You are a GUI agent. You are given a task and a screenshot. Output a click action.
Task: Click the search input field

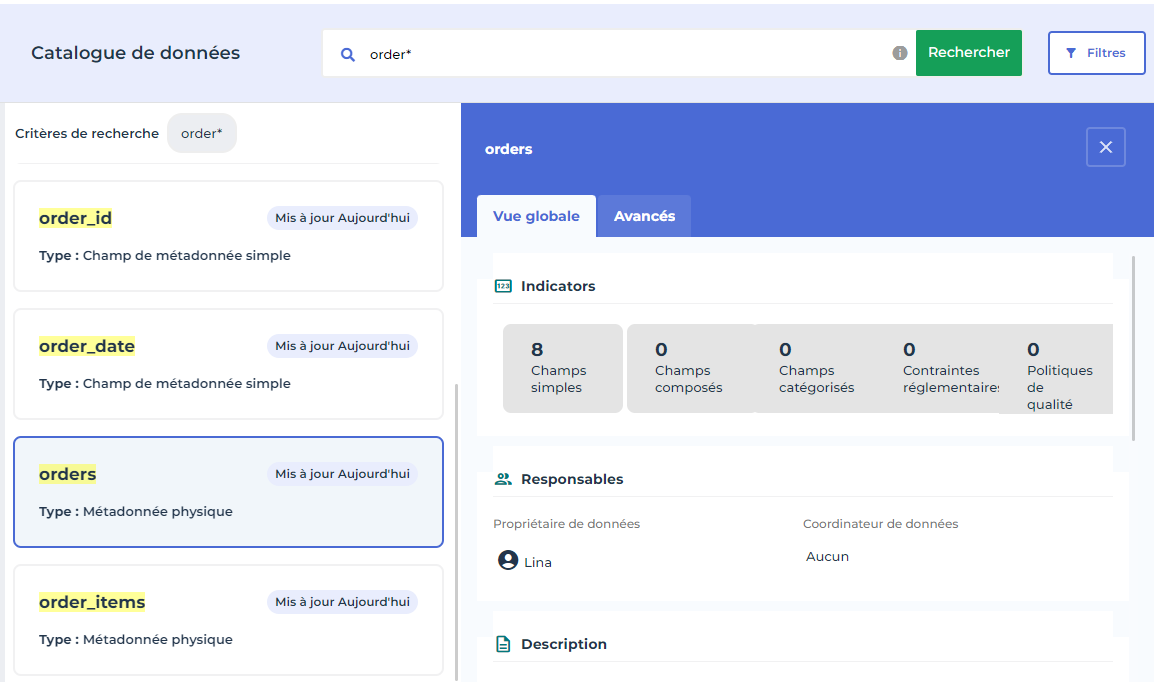[x=620, y=54]
